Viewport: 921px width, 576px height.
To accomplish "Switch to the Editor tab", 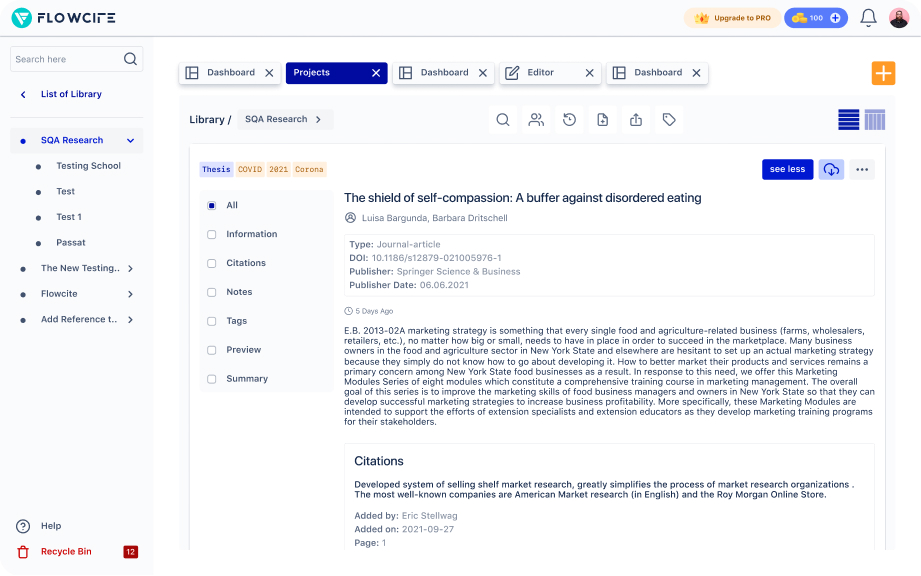I will click(x=540, y=73).
